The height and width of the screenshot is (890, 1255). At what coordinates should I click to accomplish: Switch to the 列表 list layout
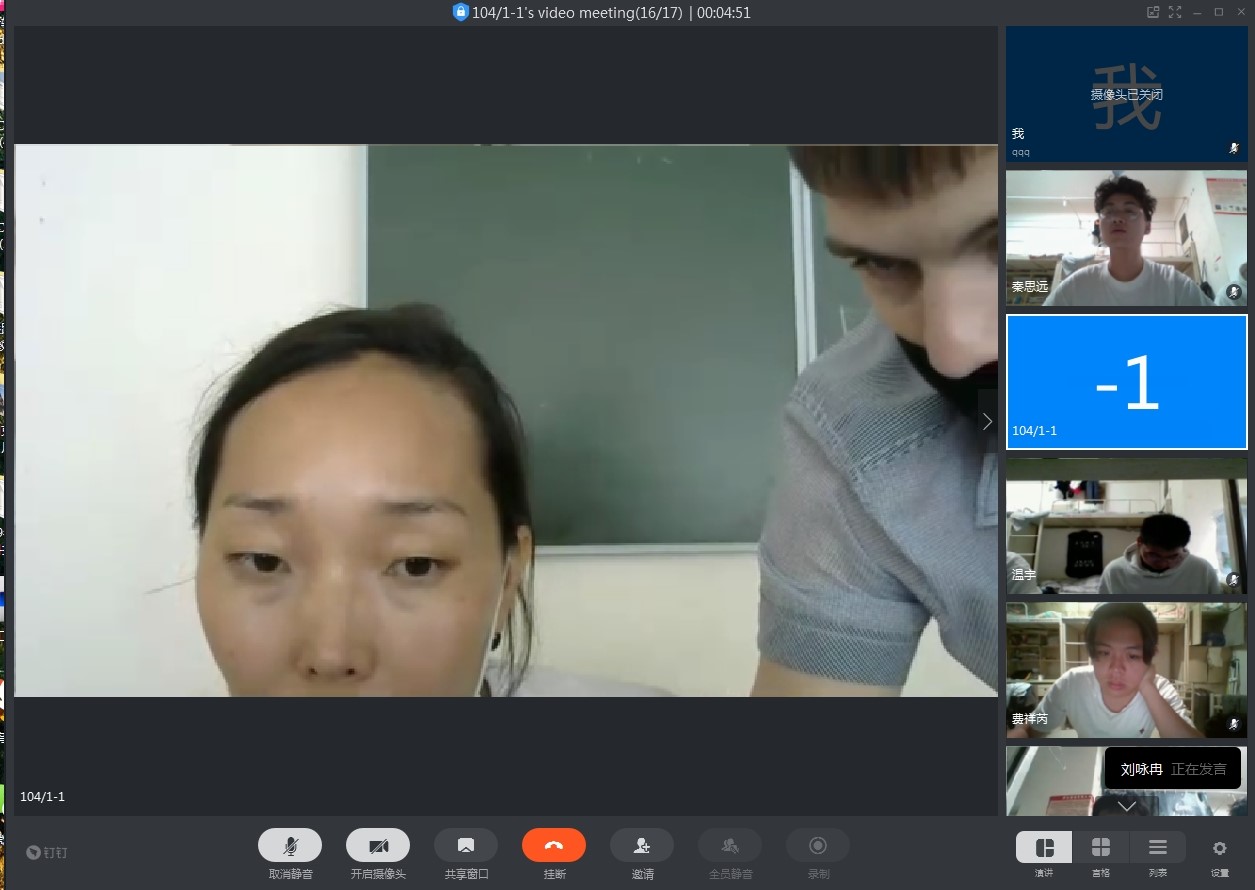[x=1158, y=848]
